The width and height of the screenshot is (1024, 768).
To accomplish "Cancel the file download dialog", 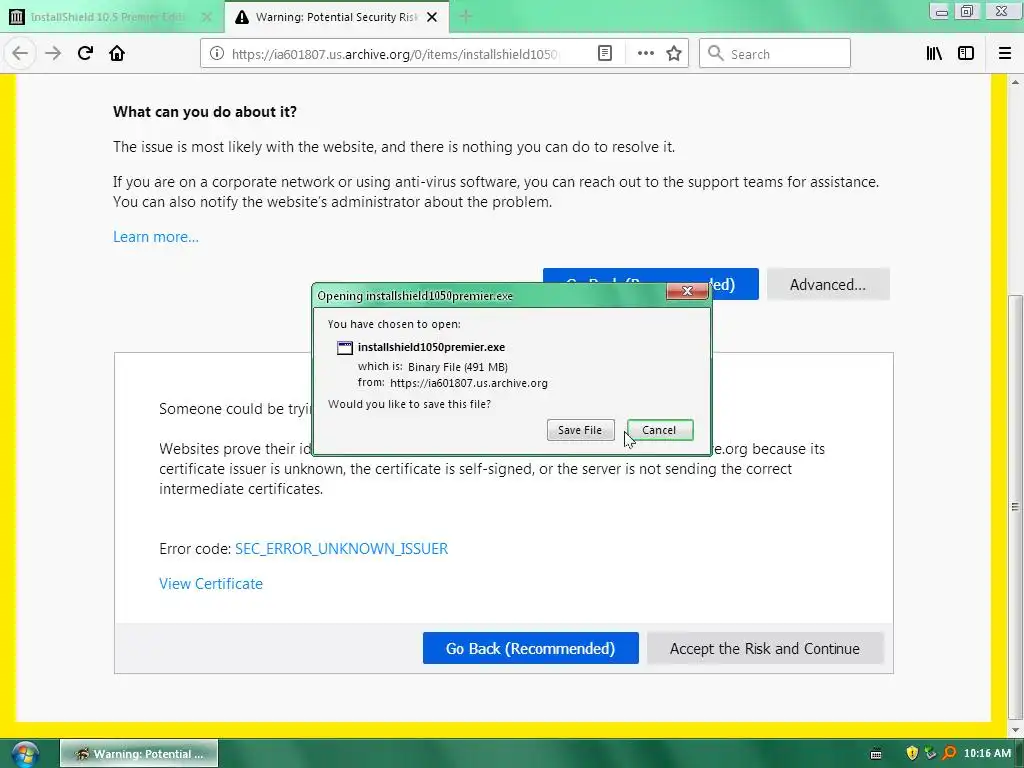I will (x=659, y=430).
